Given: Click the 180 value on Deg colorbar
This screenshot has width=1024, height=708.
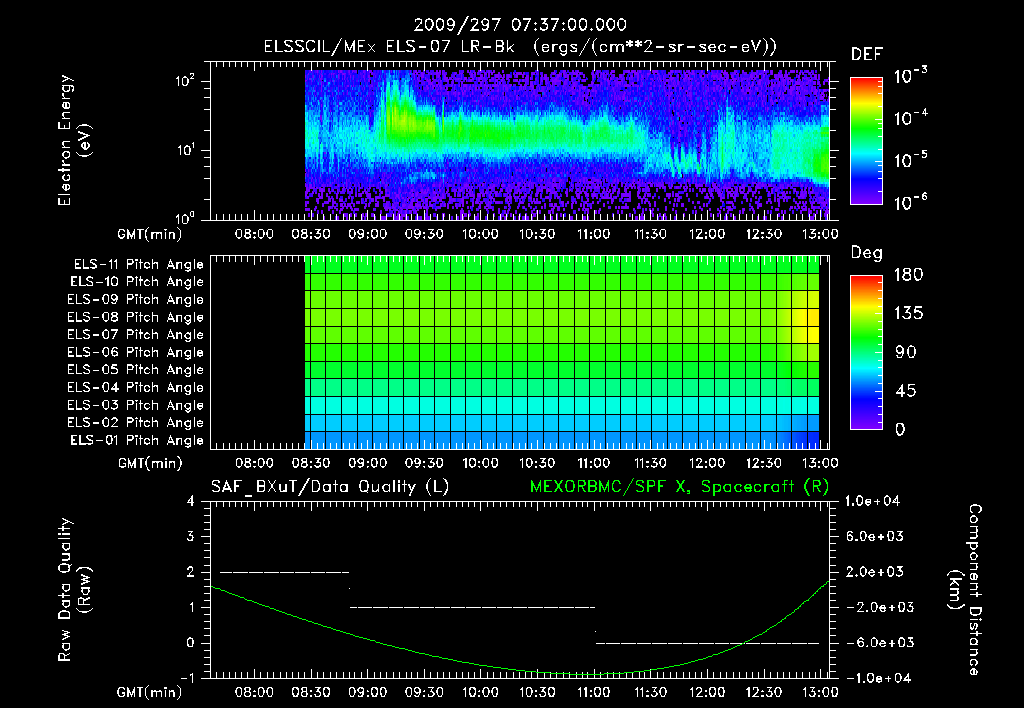Looking at the screenshot, I should coord(908,275).
